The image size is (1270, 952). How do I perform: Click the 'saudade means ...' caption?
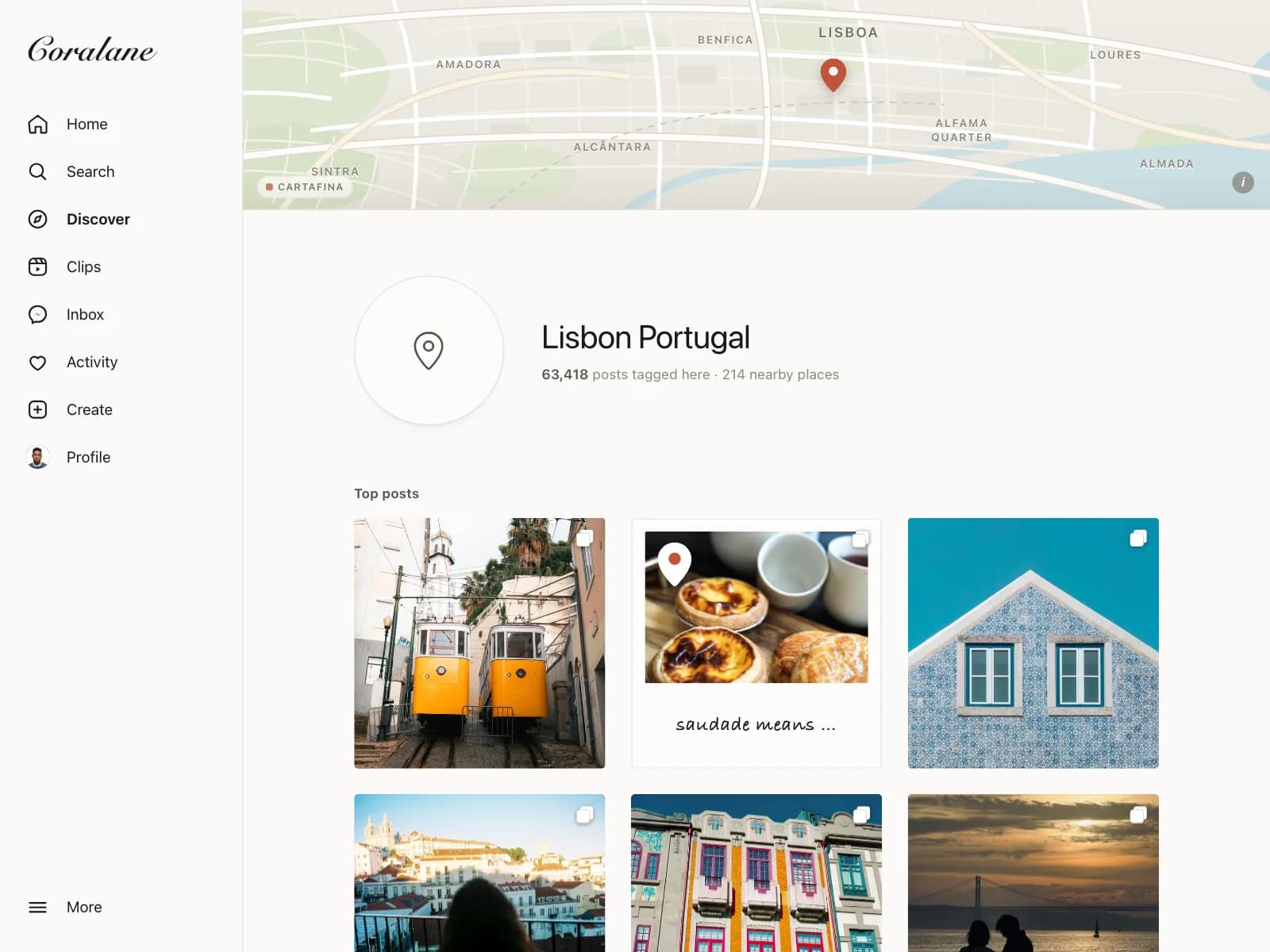tap(756, 724)
